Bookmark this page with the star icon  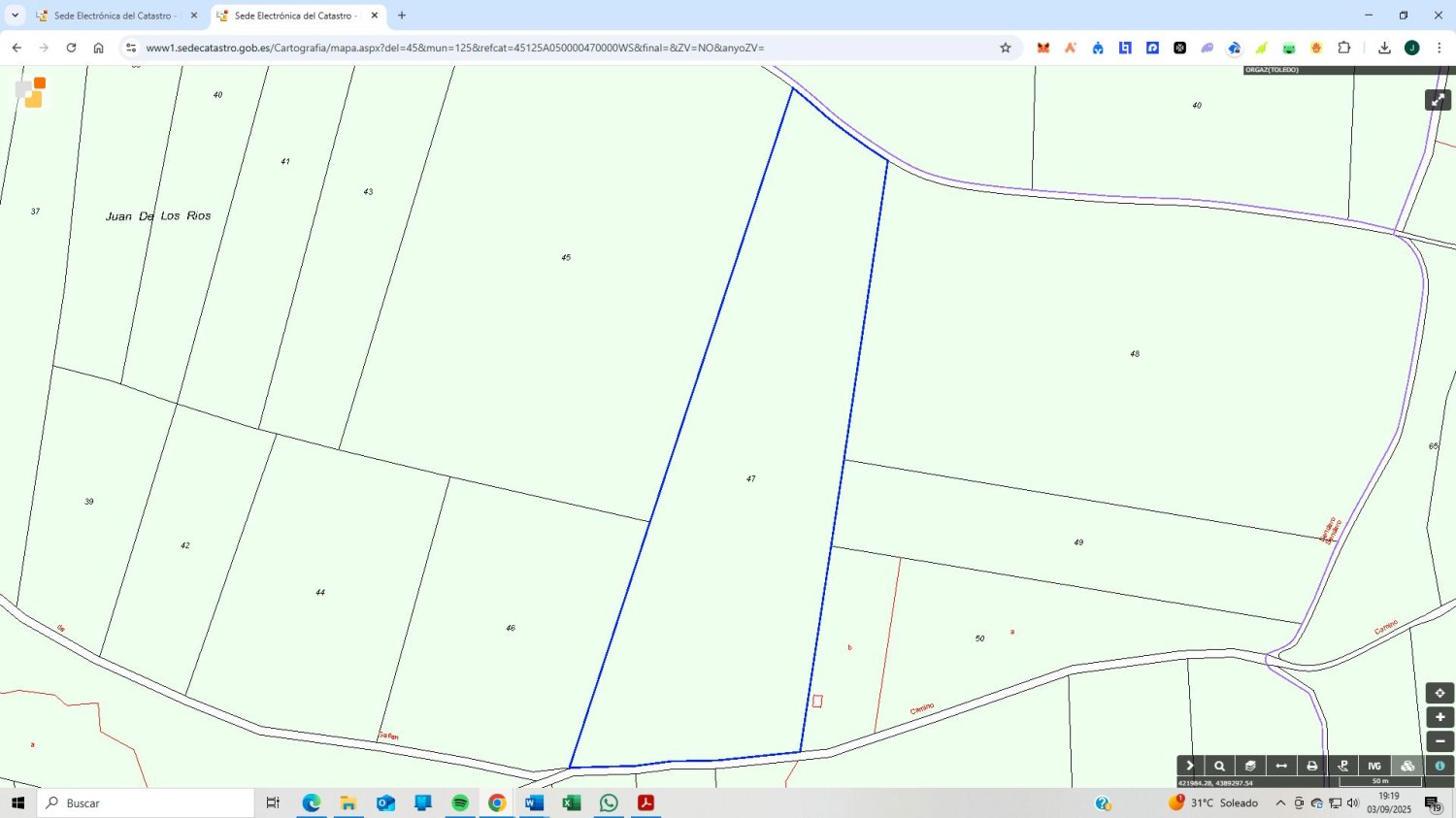point(1006,48)
